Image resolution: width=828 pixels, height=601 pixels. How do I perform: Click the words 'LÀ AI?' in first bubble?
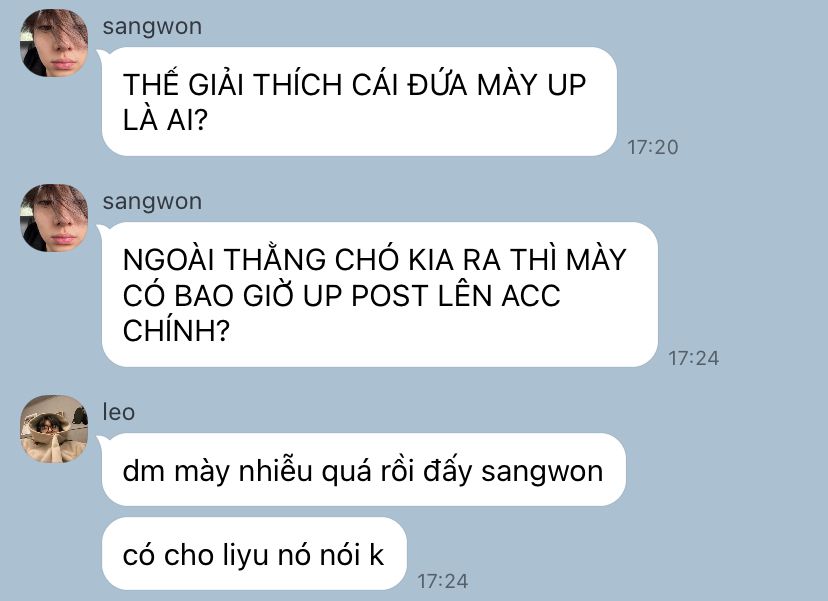[165, 120]
